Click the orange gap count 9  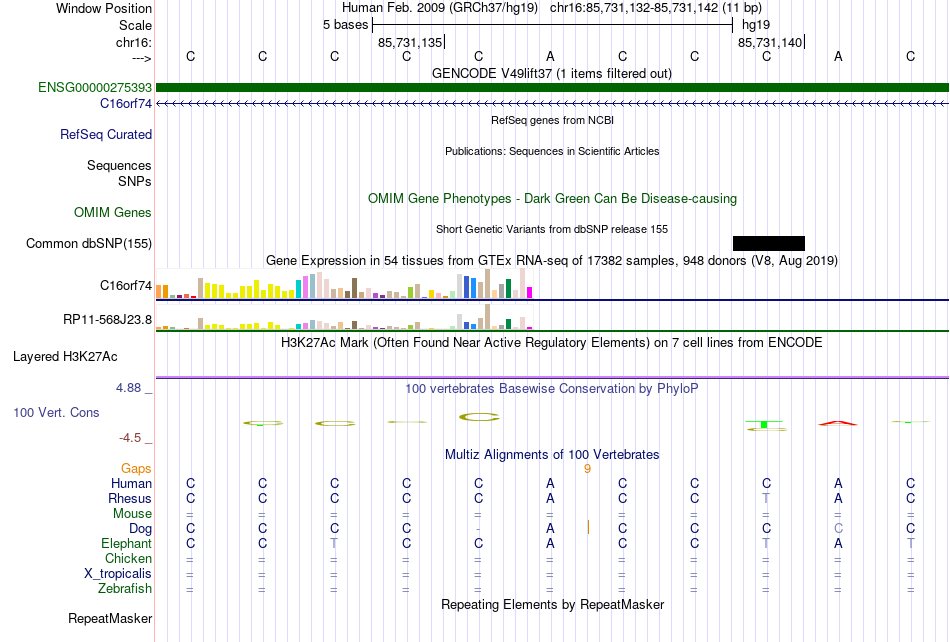587,468
